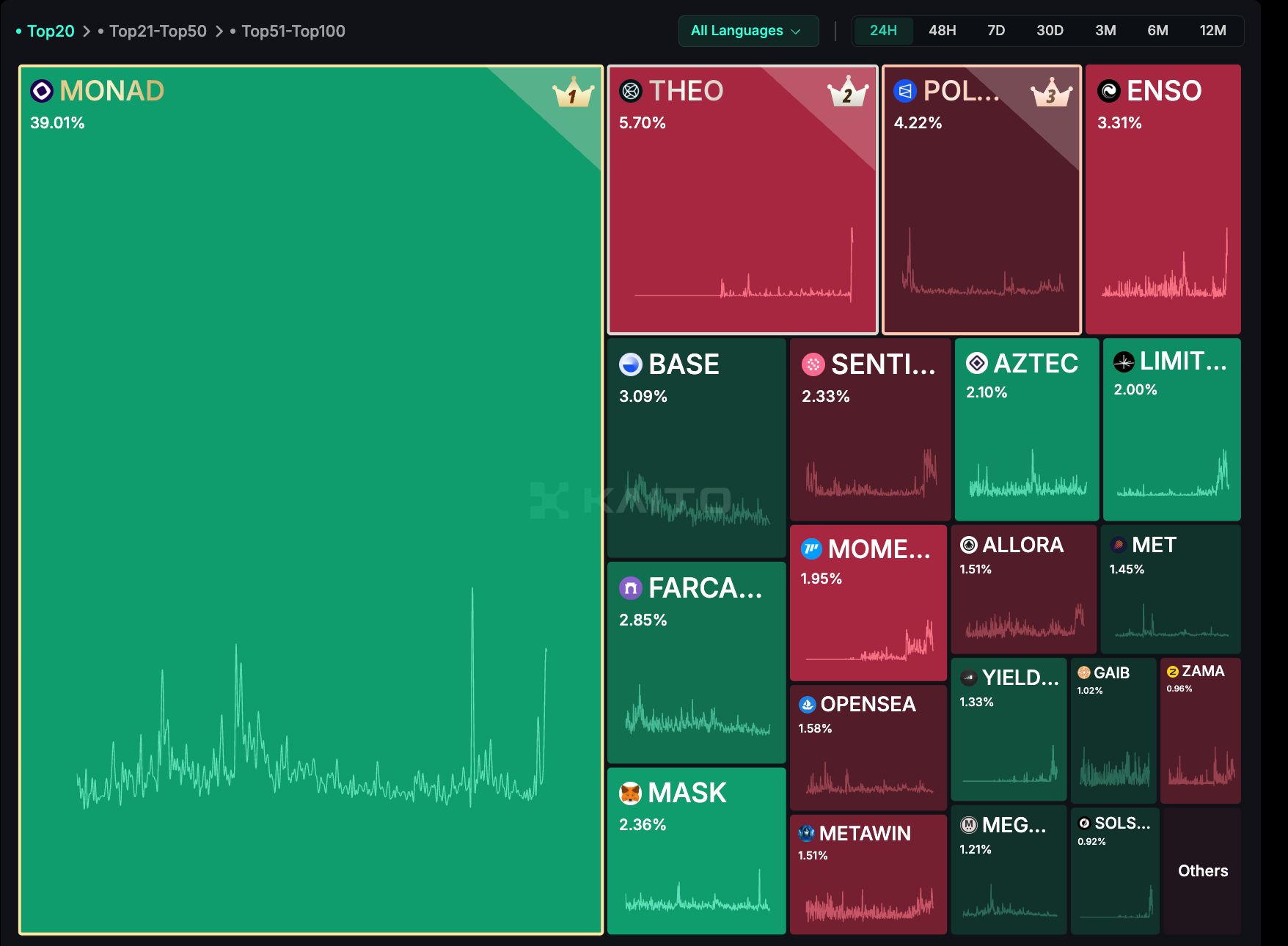1288x946 pixels.
Task: Open the Others tile
Action: pyautogui.click(x=1202, y=871)
